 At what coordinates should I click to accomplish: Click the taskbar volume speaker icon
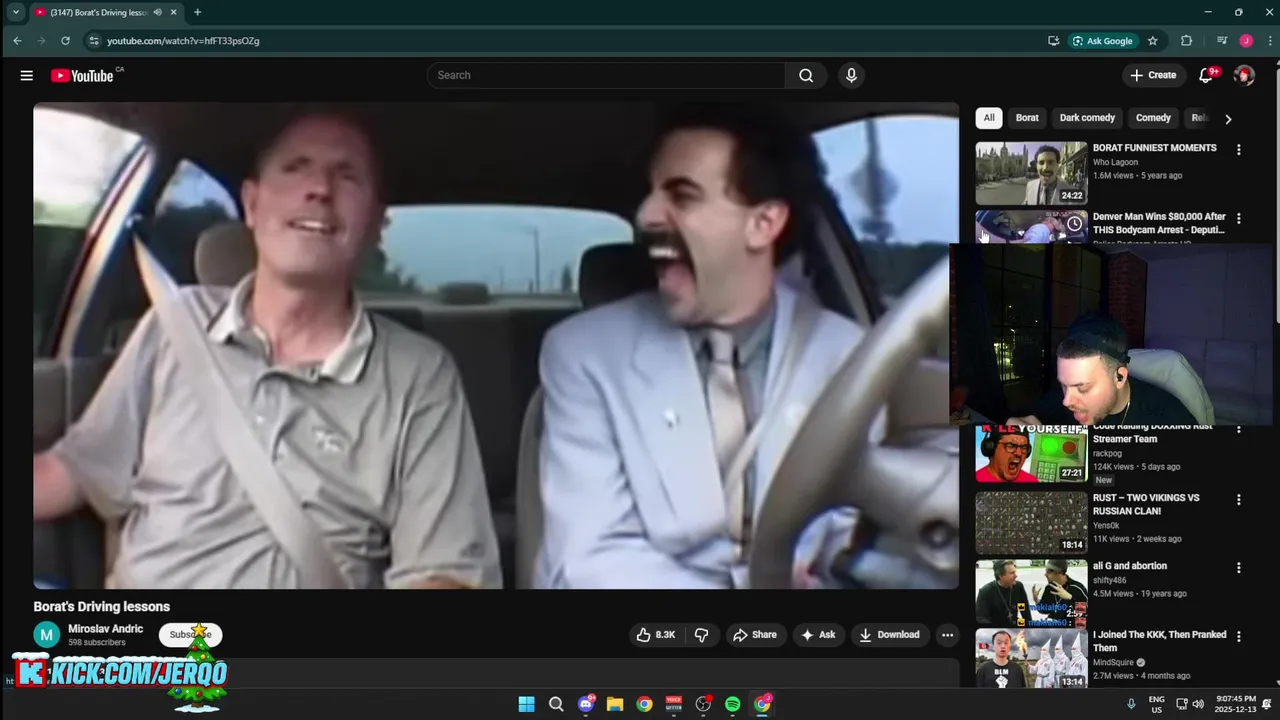[x=1198, y=704]
